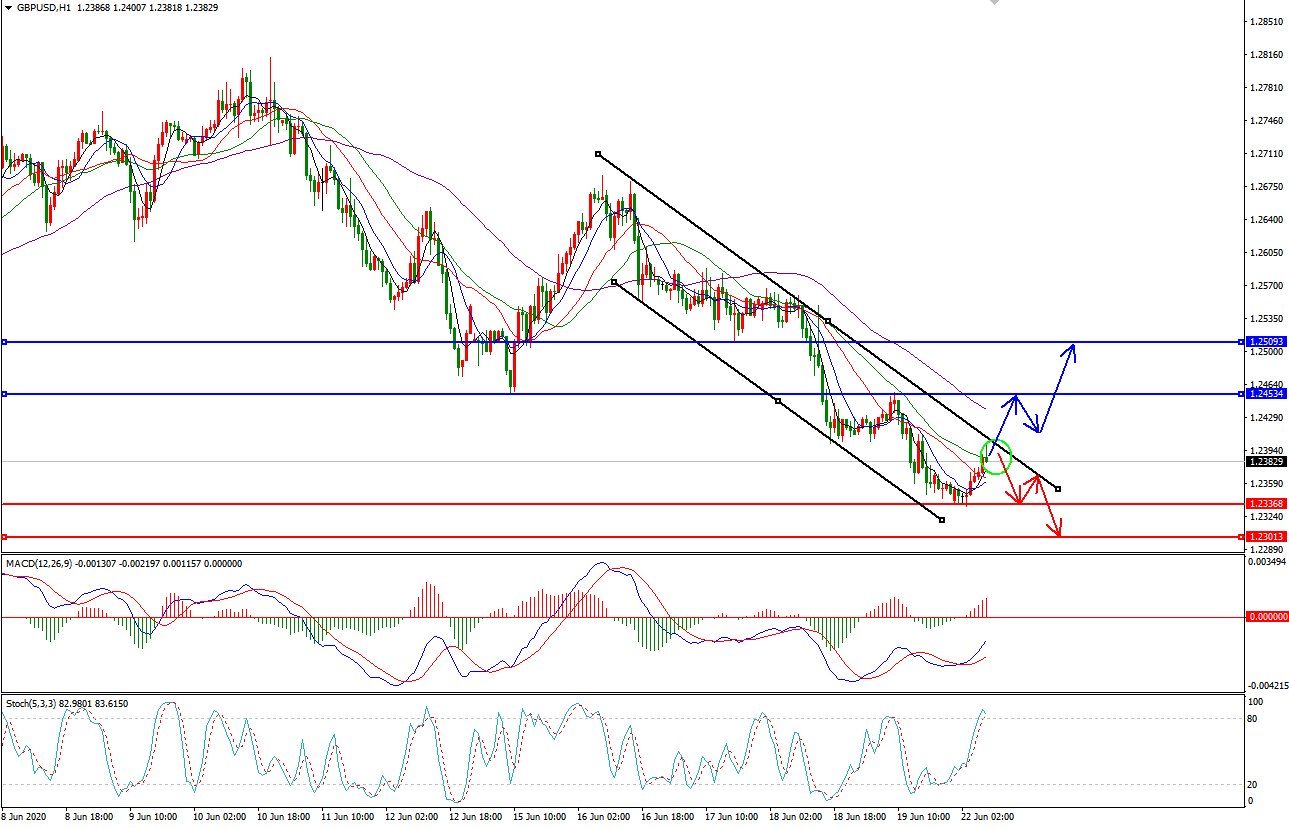Click the 12 Jun 02:00 time label

(411, 817)
